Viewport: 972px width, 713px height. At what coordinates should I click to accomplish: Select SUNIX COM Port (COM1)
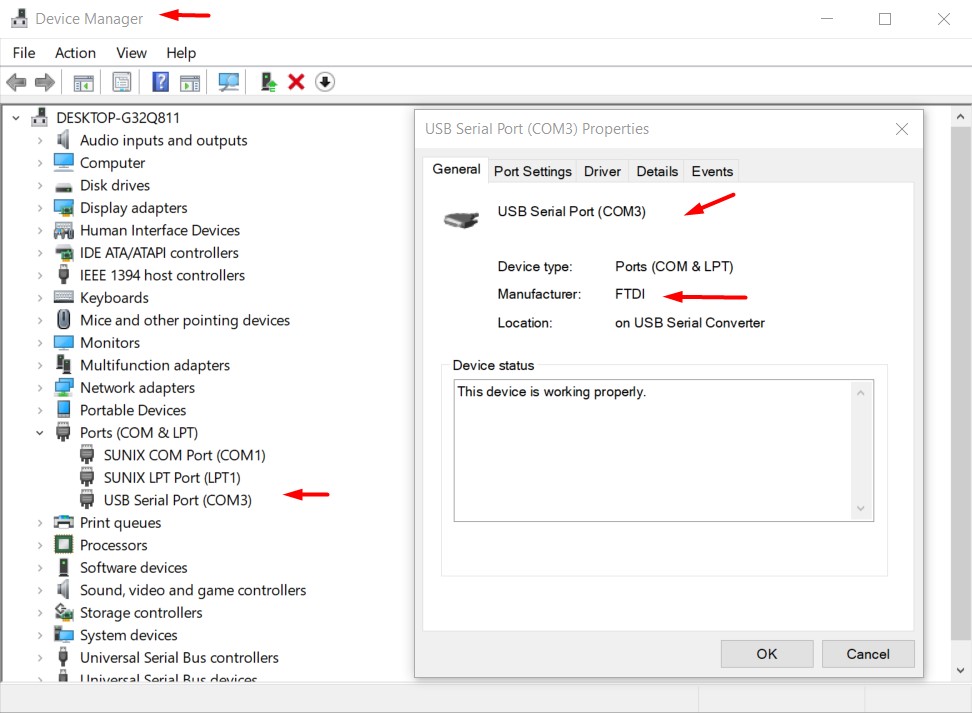[x=184, y=455]
